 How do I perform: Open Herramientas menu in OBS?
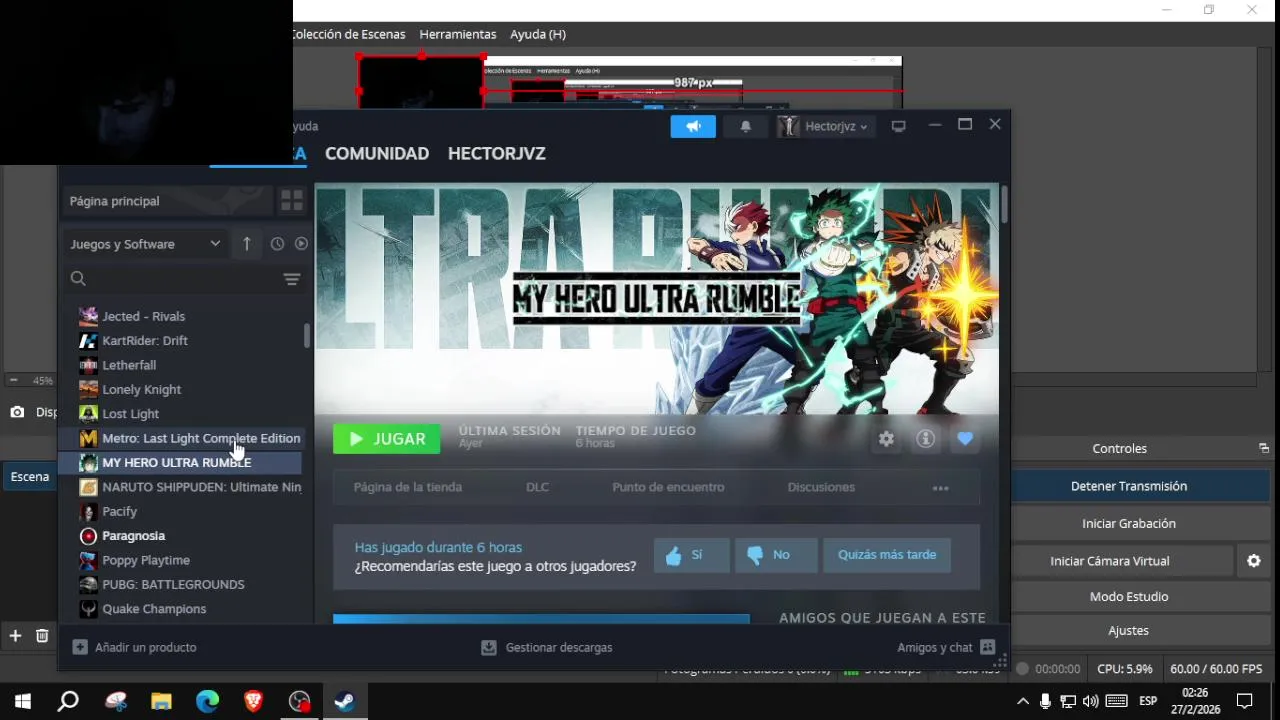(458, 34)
